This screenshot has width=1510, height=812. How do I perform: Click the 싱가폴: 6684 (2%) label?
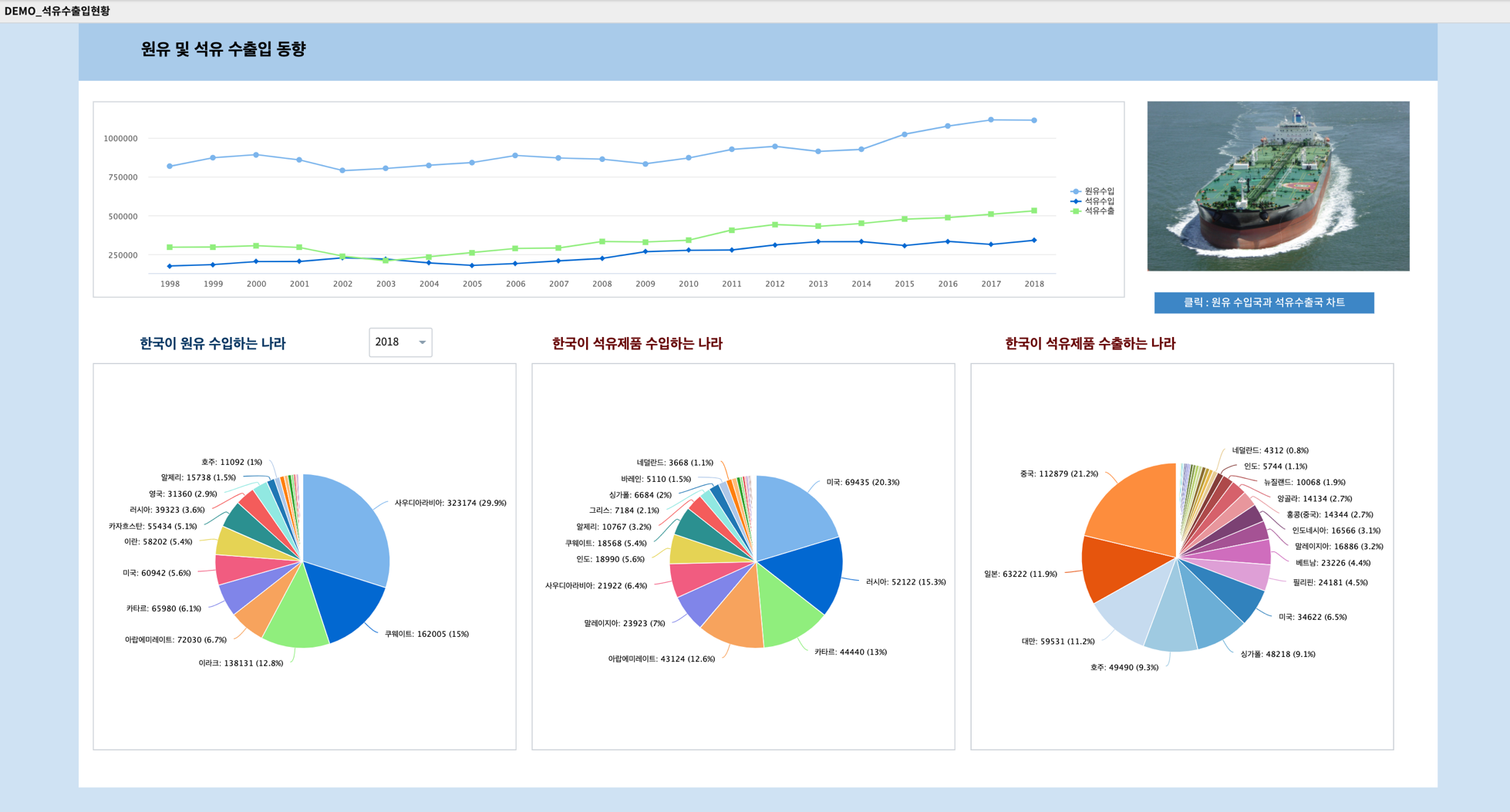tap(640, 495)
